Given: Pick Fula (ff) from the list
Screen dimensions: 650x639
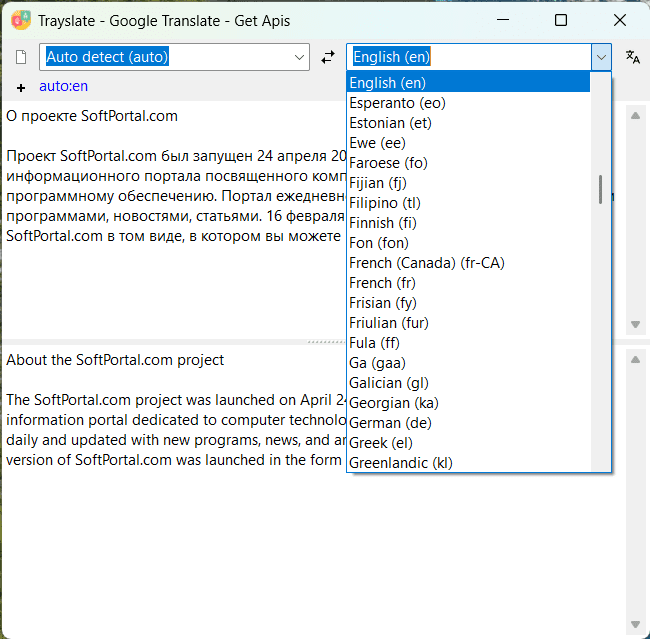Looking at the screenshot, I should (x=468, y=343).
